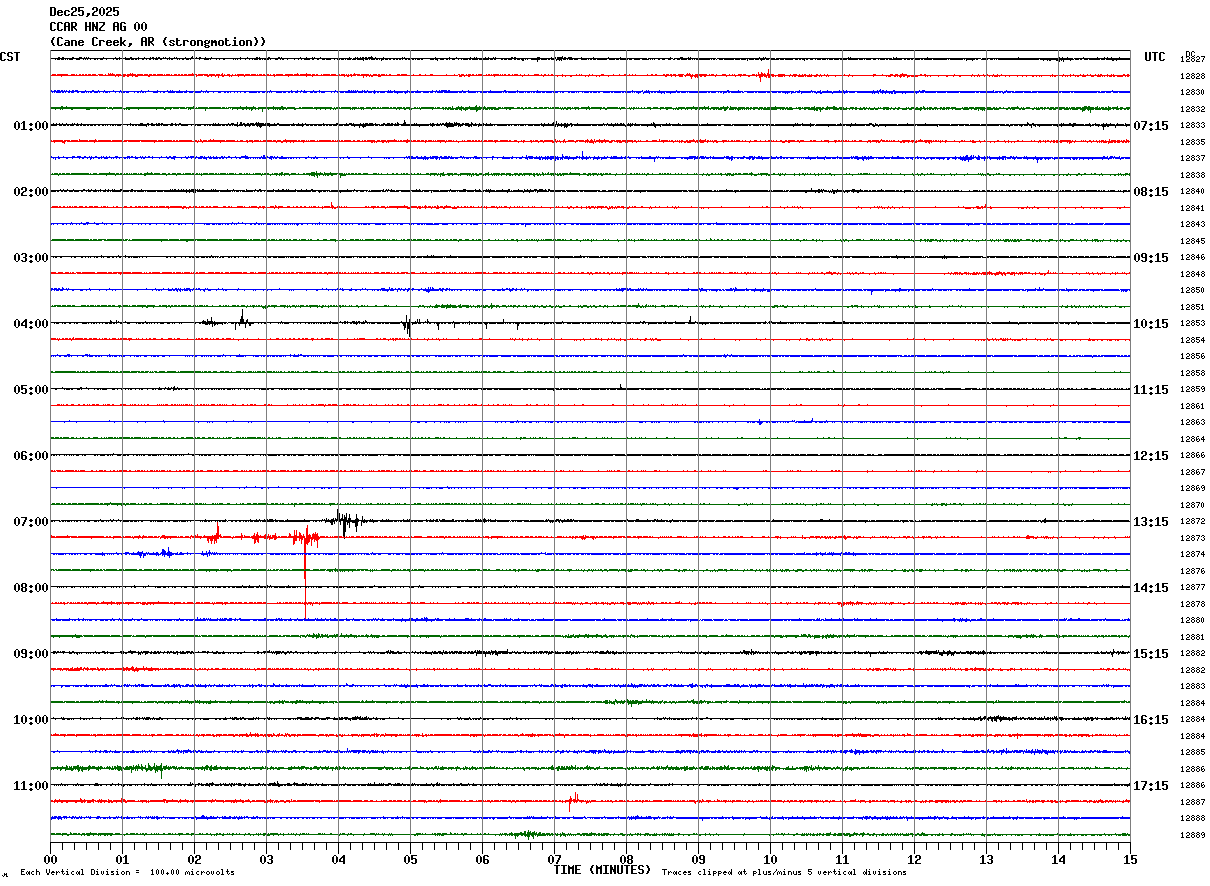Select the 13:15 UTC time label
Screen dimensions: 1210x886
click(1151, 522)
